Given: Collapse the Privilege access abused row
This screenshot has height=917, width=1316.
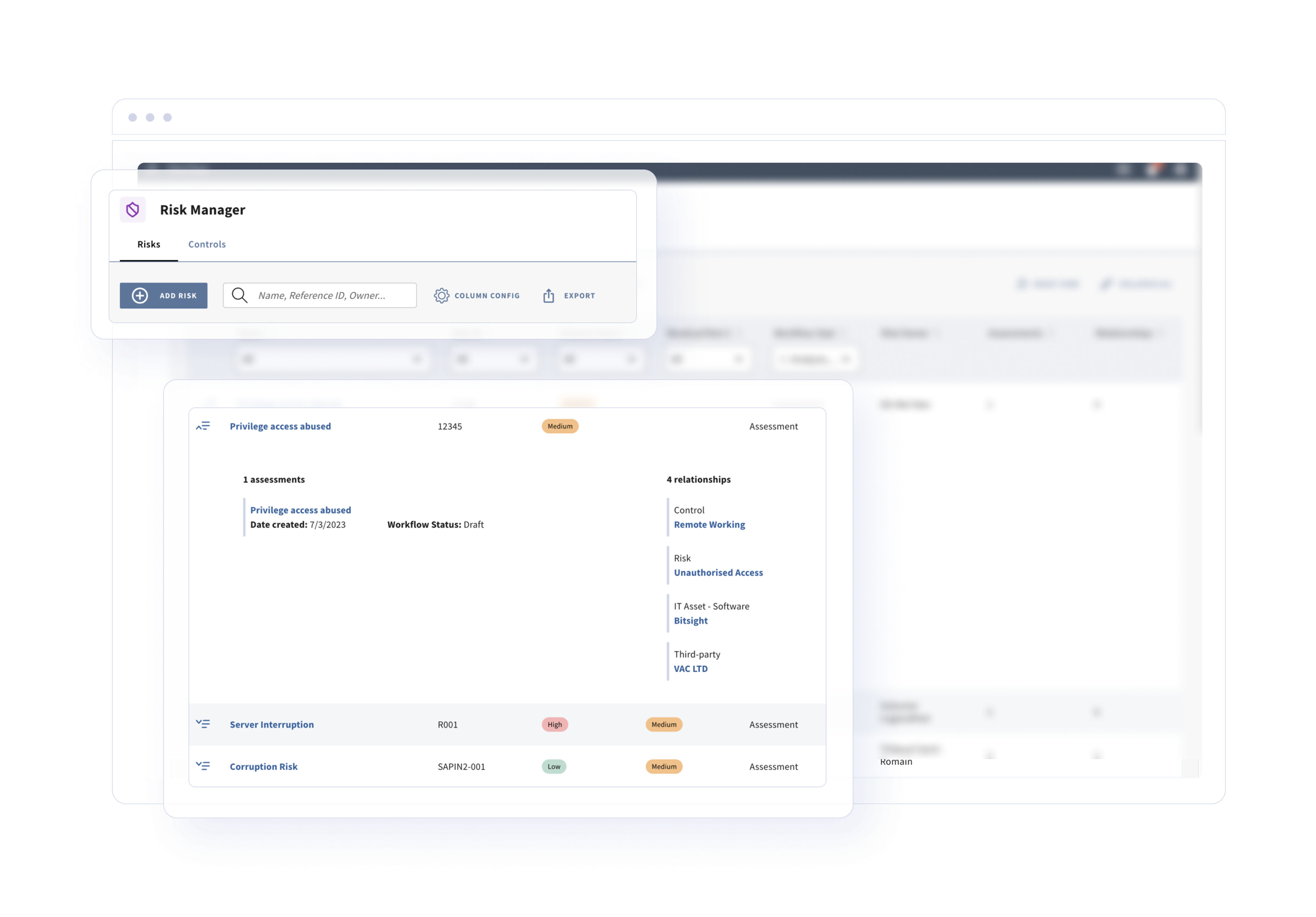Looking at the screenshot, I should (x=203, y=426).
